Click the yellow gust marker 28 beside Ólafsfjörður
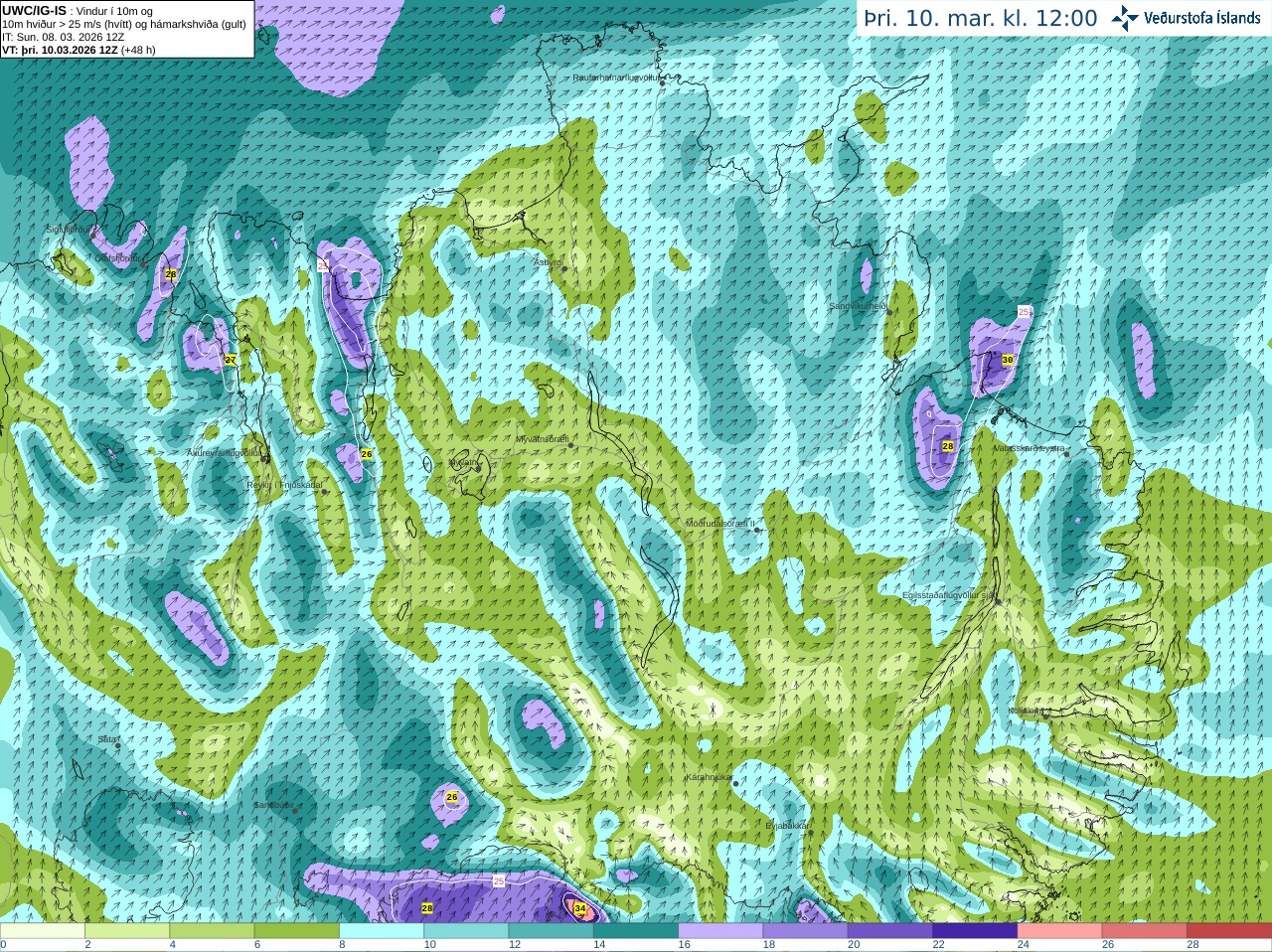The height and width of the screenshot is (952, 1272). pos(171,274)
